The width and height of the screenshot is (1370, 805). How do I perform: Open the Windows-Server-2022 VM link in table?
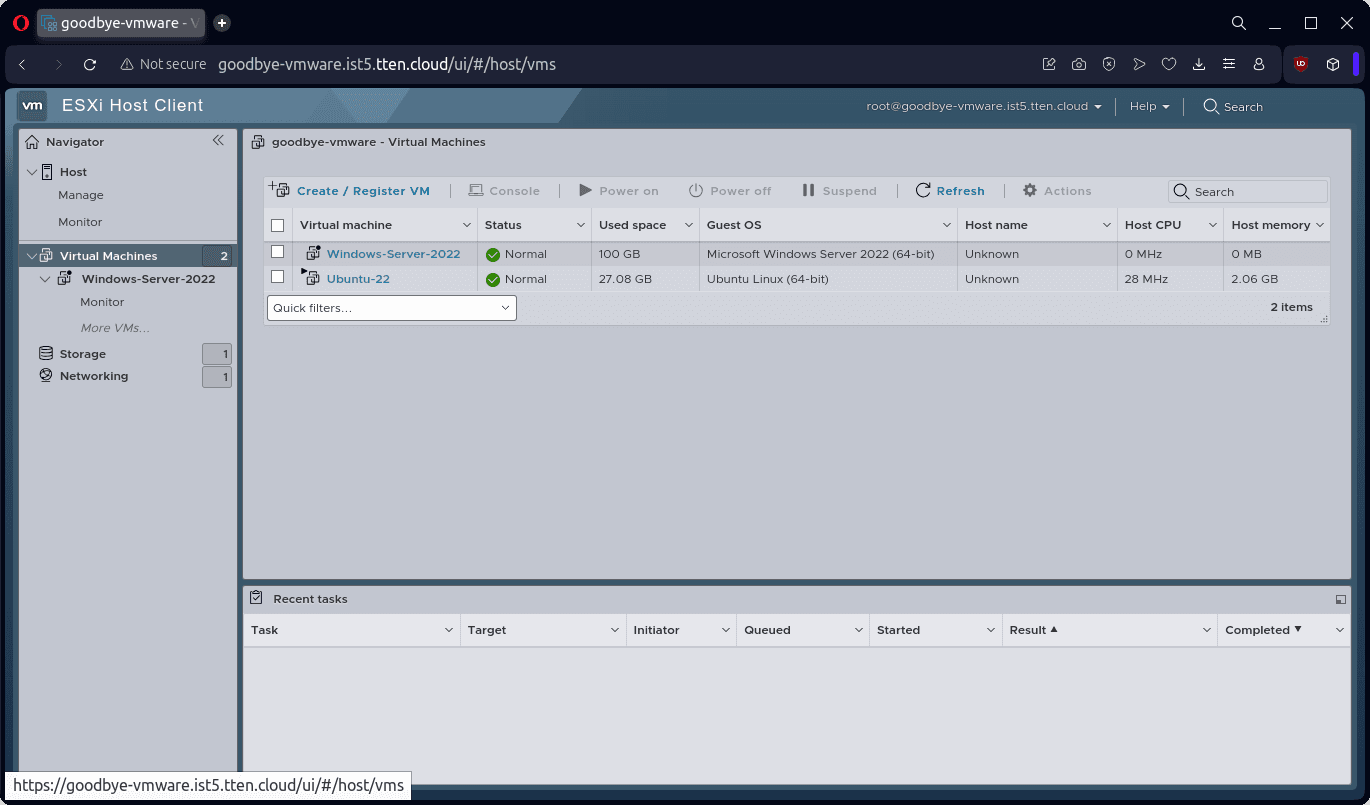coord(394,254)
